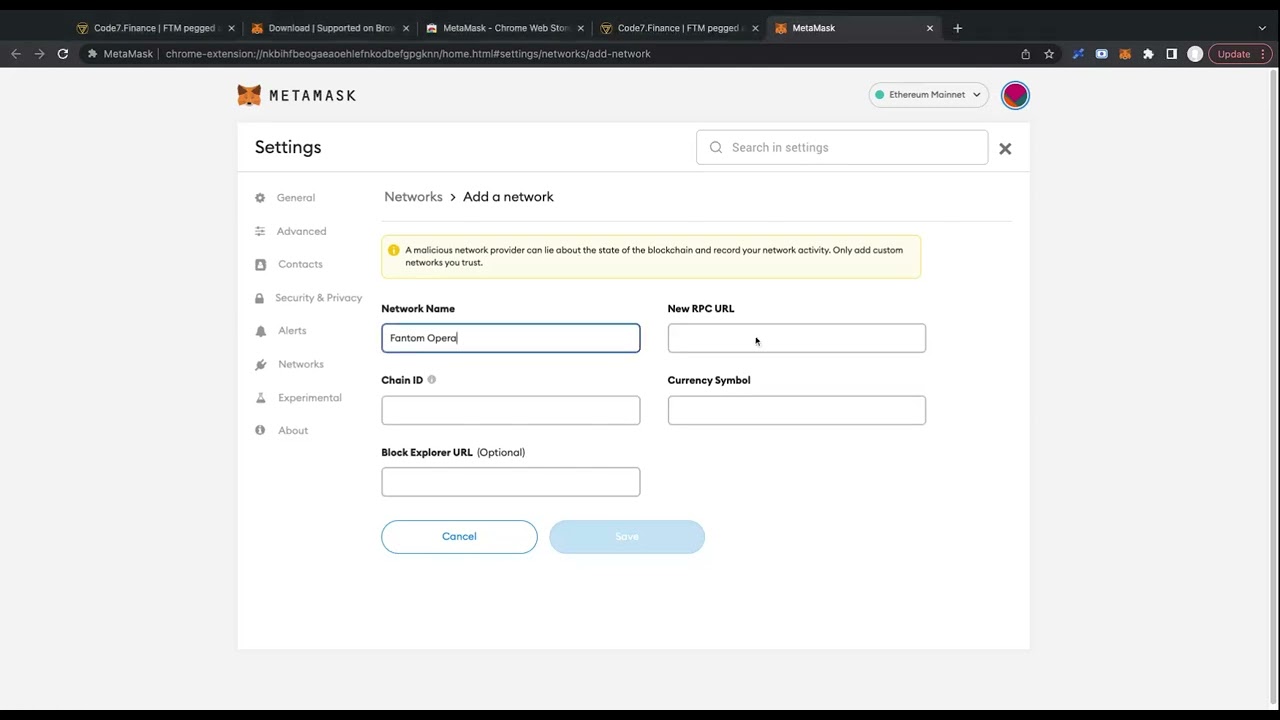Screen dimensions: 1280x720
Task: Click the share page icon in address bar
Action: point(1025,54)
